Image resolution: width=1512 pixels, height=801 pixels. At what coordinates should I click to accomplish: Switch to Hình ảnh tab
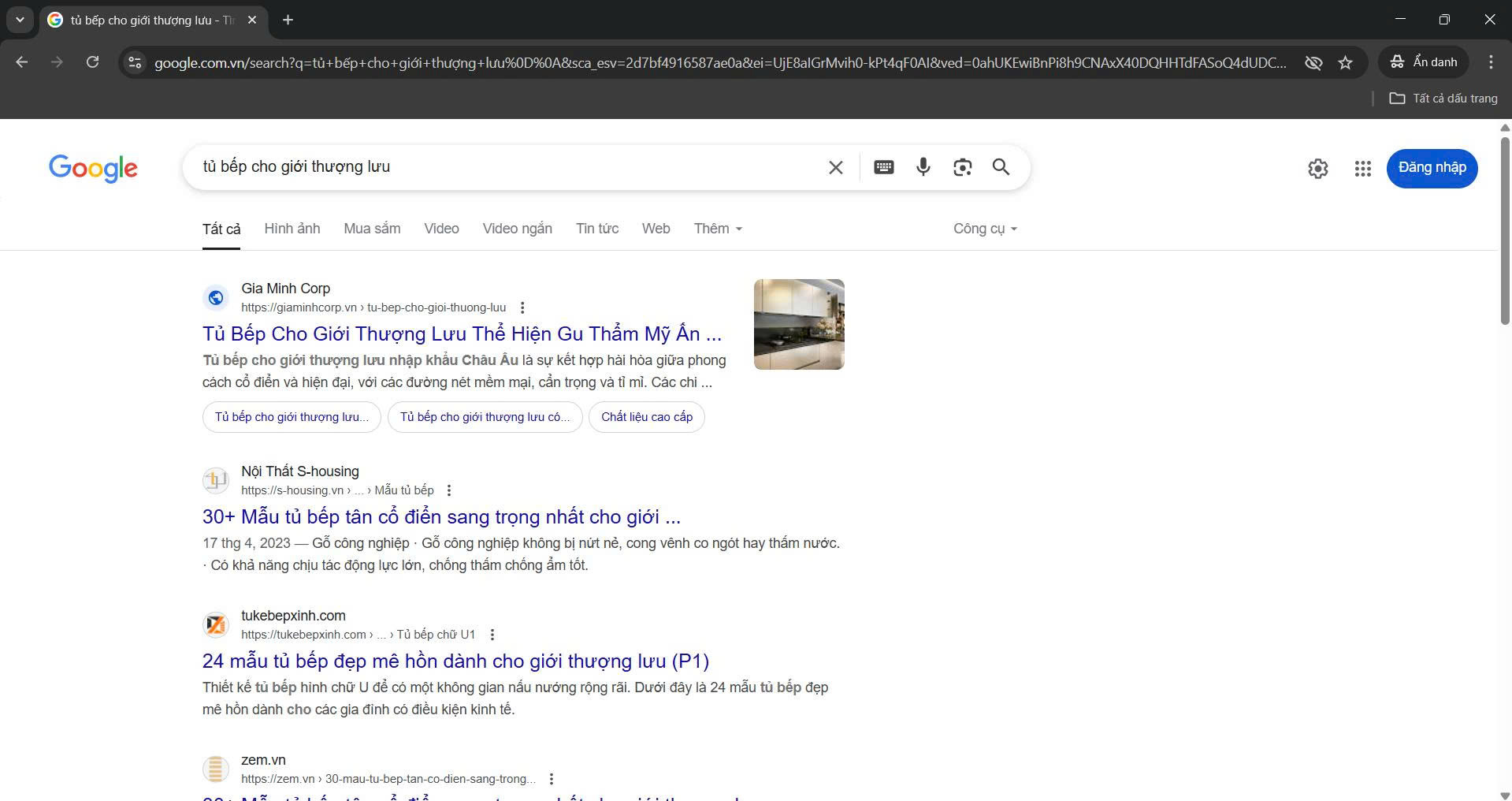(292, 229)
